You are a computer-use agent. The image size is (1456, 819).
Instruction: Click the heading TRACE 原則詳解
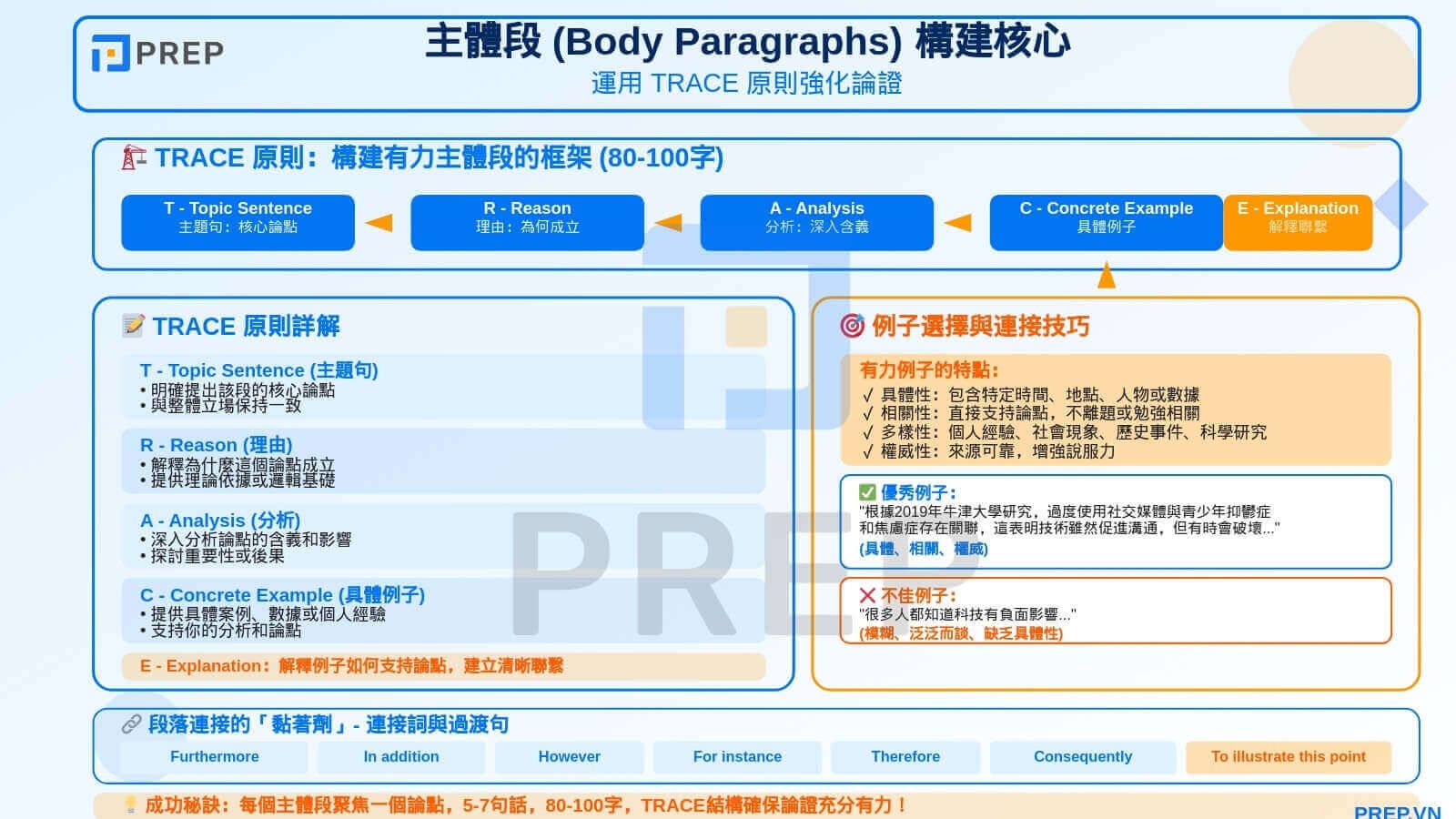point(246,326)
